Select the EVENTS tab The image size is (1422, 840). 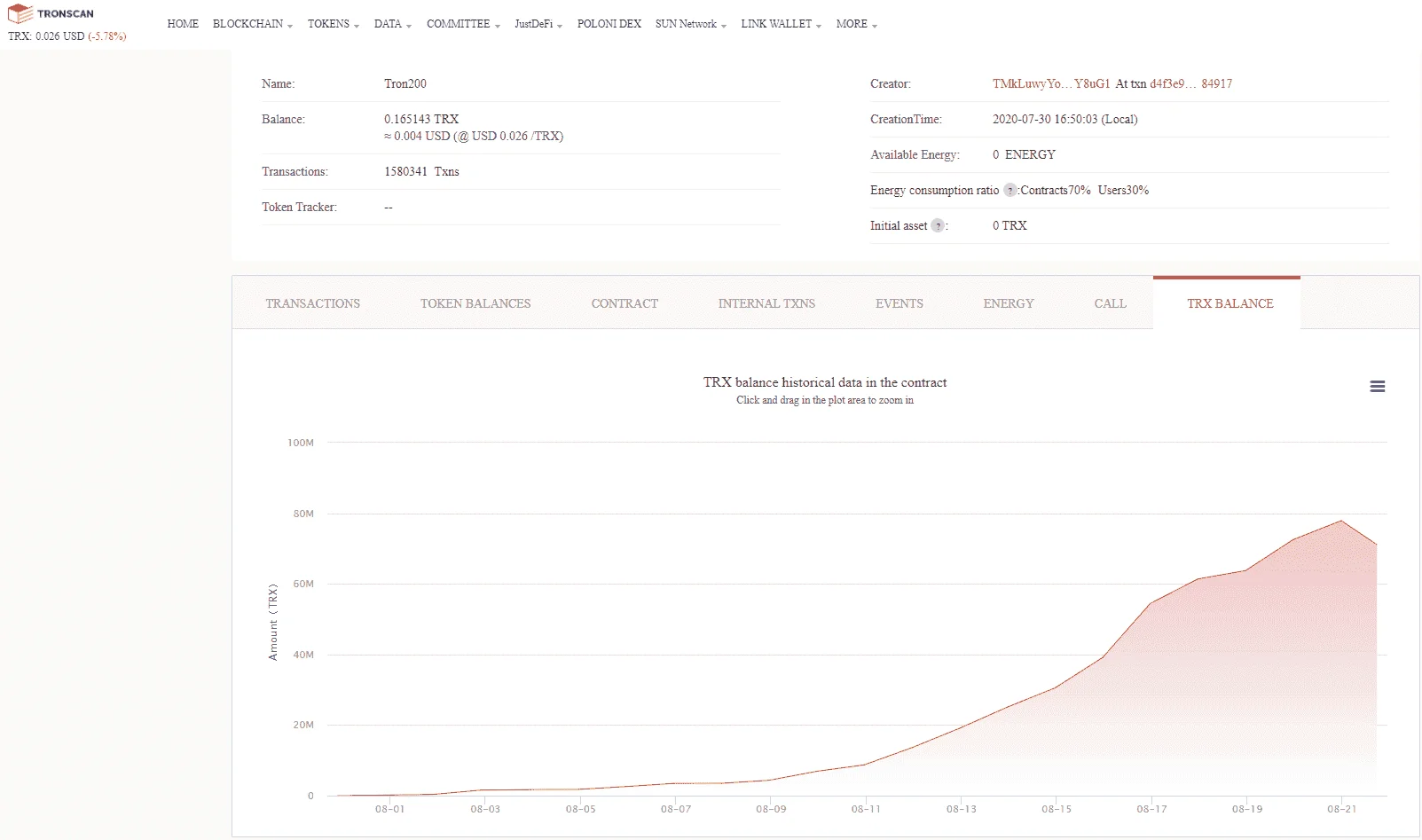[x=900, y=303]
